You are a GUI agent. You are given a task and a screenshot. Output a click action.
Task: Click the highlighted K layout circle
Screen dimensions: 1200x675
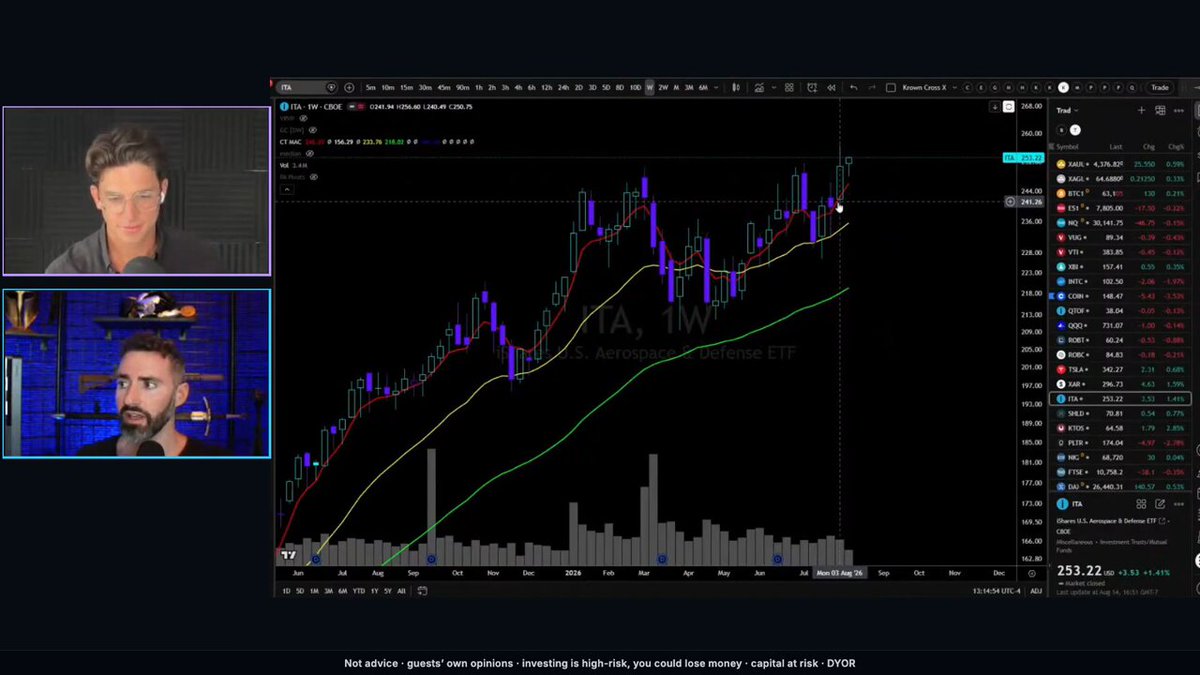(1063, 87)
